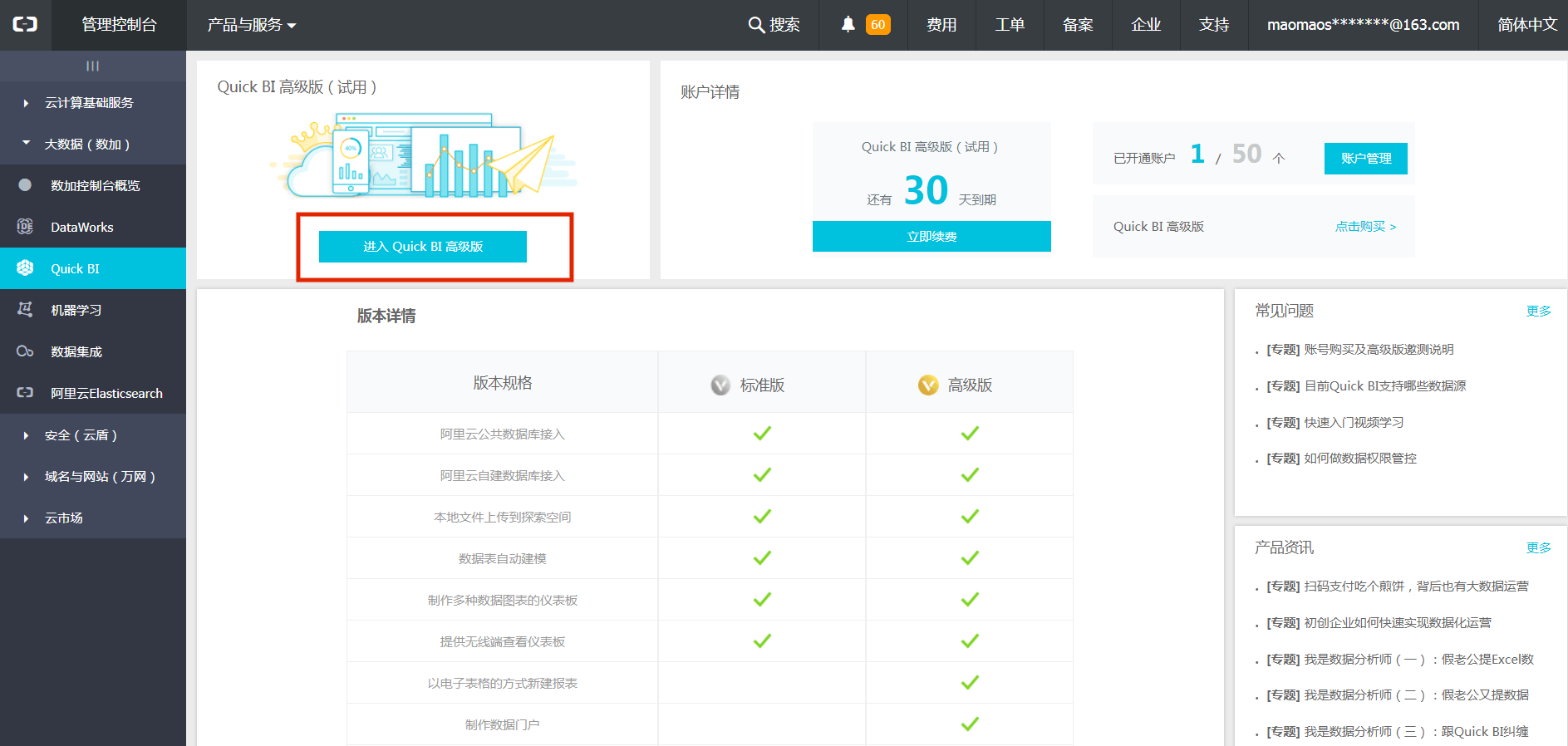Open 企业 menu
This screenshot has width=1568, height=746.
(x=1146, y=25)
